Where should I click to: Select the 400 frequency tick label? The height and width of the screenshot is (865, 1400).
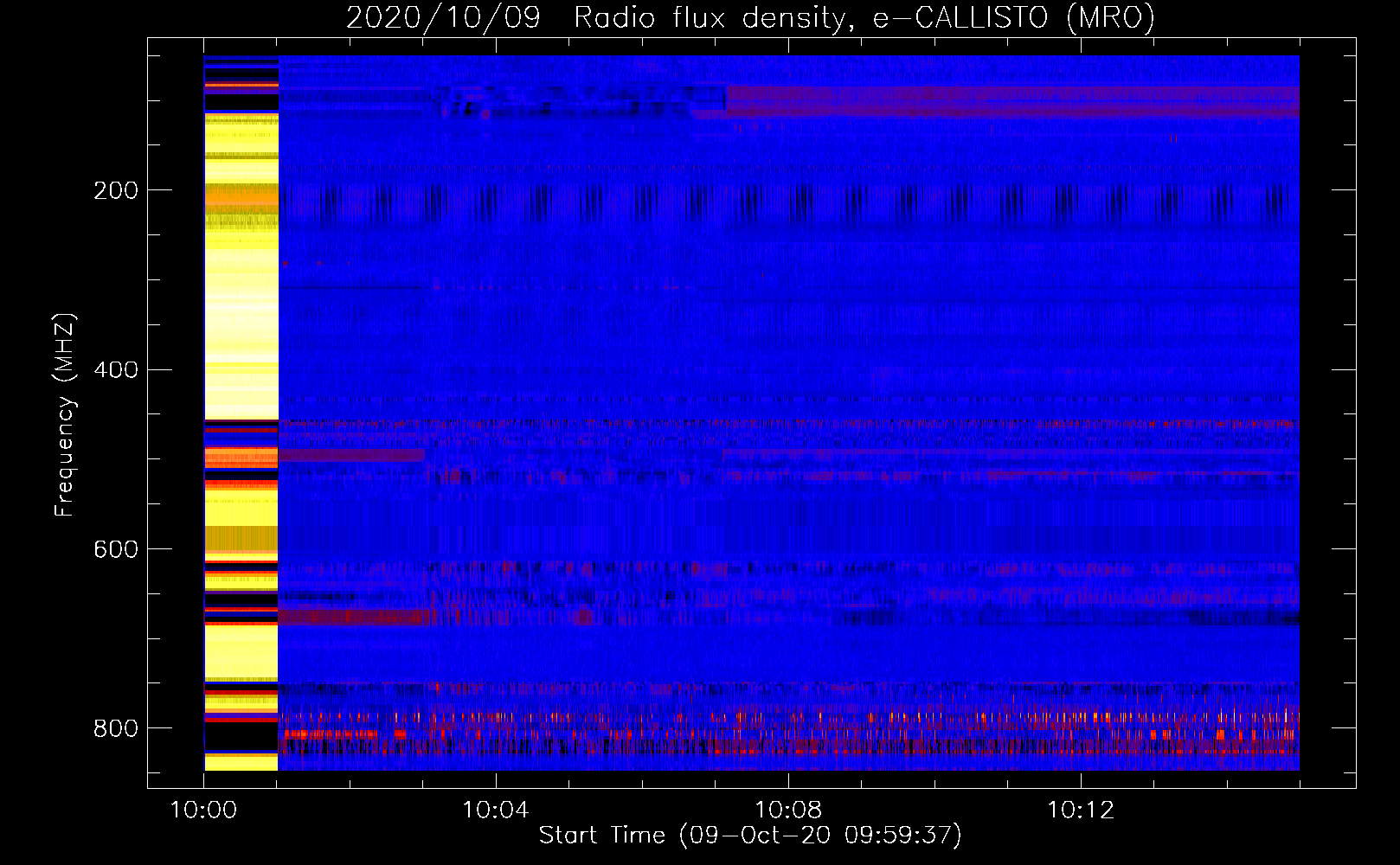(x=116, y=370)
